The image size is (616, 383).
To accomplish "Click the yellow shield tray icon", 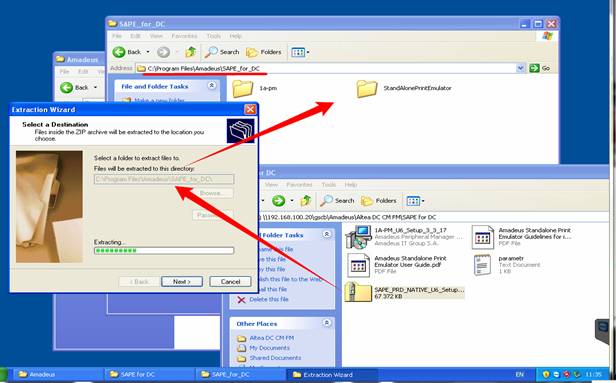I will pyautogui.click(x=546, y=374).
